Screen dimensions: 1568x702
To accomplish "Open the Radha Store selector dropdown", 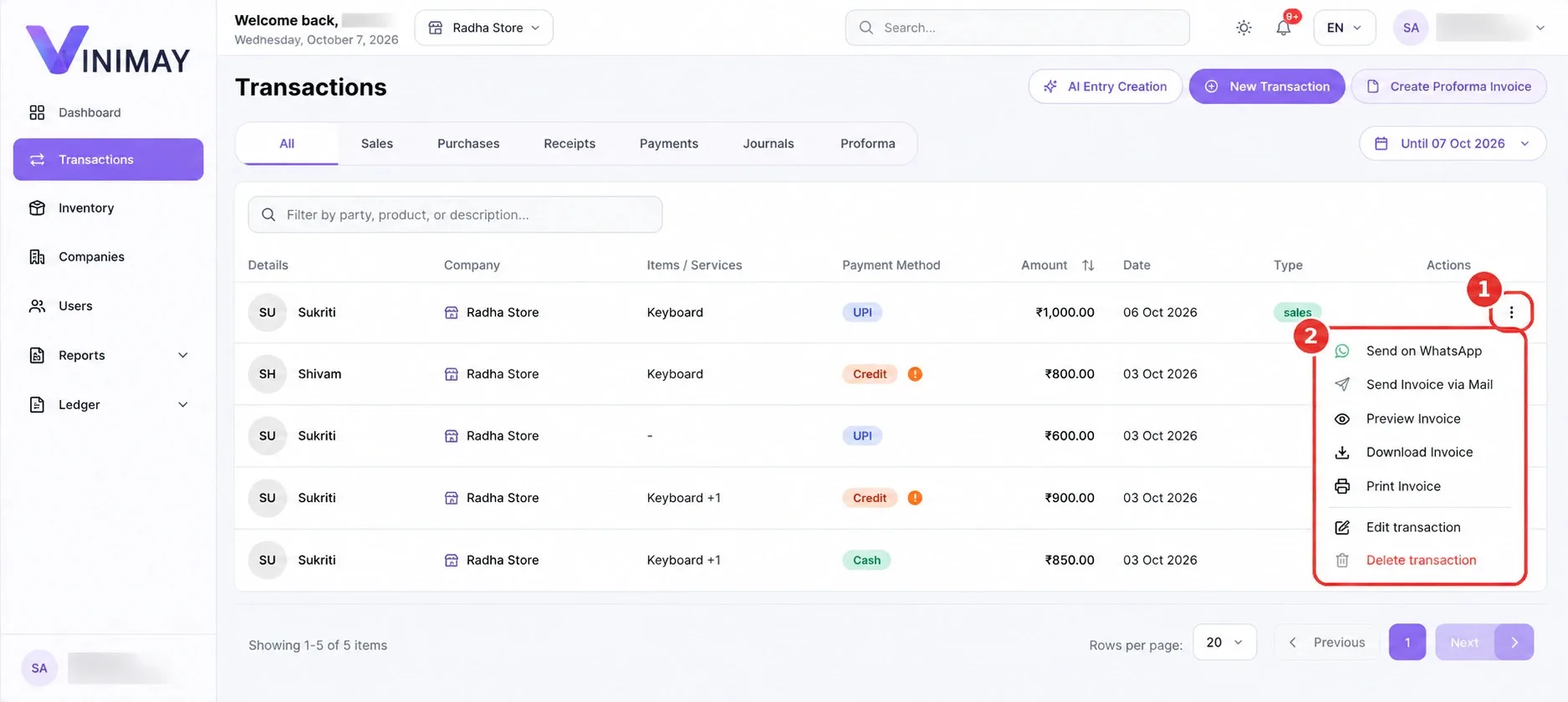I will tap(483, 28).
